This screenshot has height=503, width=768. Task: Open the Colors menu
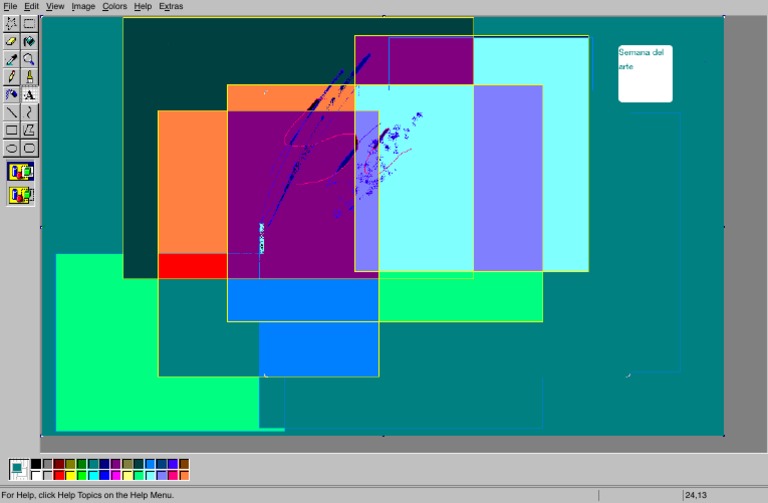point(115,6)
